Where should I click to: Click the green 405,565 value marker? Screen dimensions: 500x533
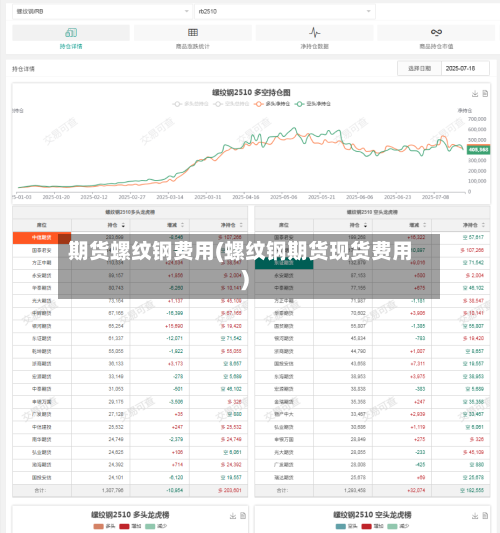(479, 150)
